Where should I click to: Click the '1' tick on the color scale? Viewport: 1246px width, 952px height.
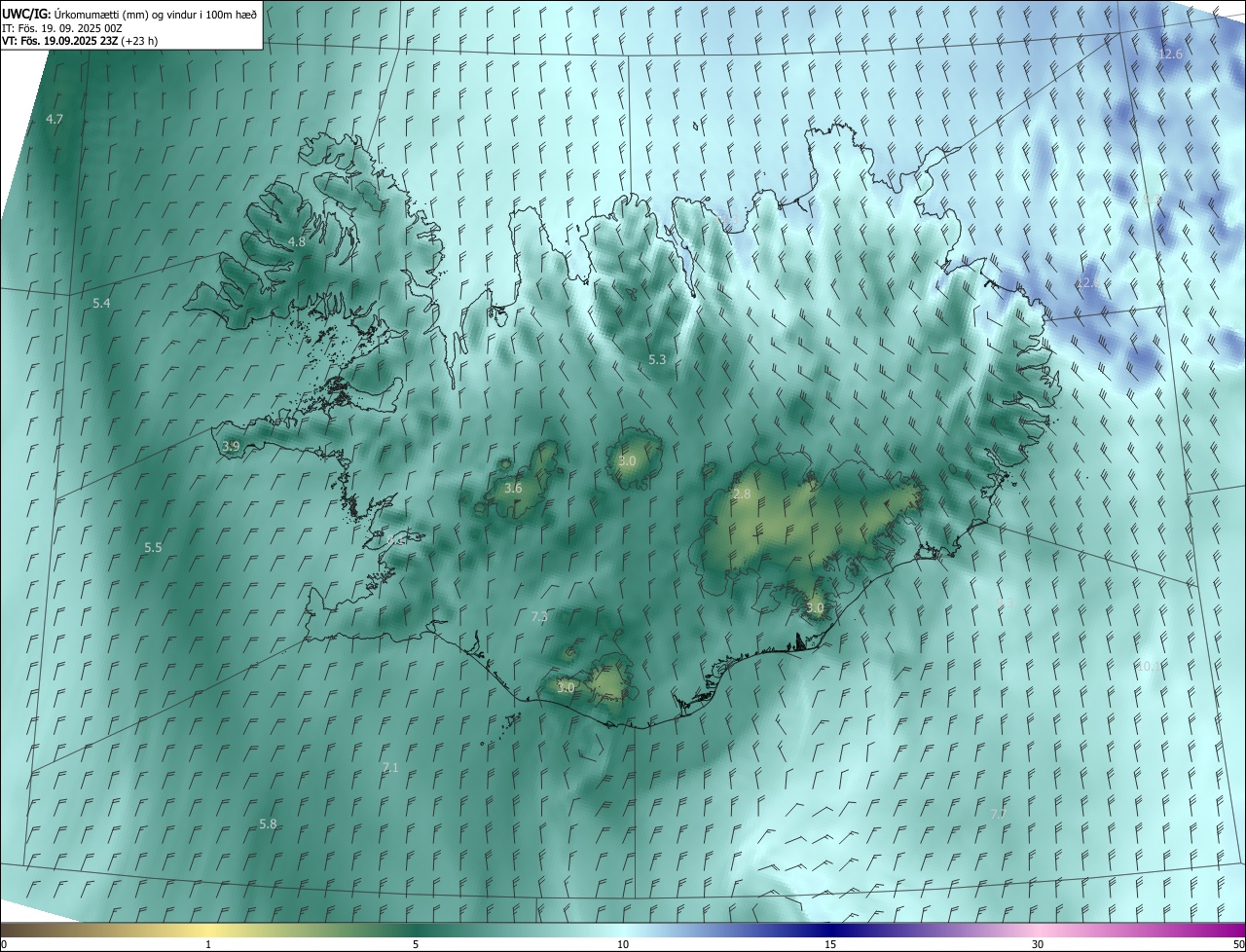click(208, 944)
